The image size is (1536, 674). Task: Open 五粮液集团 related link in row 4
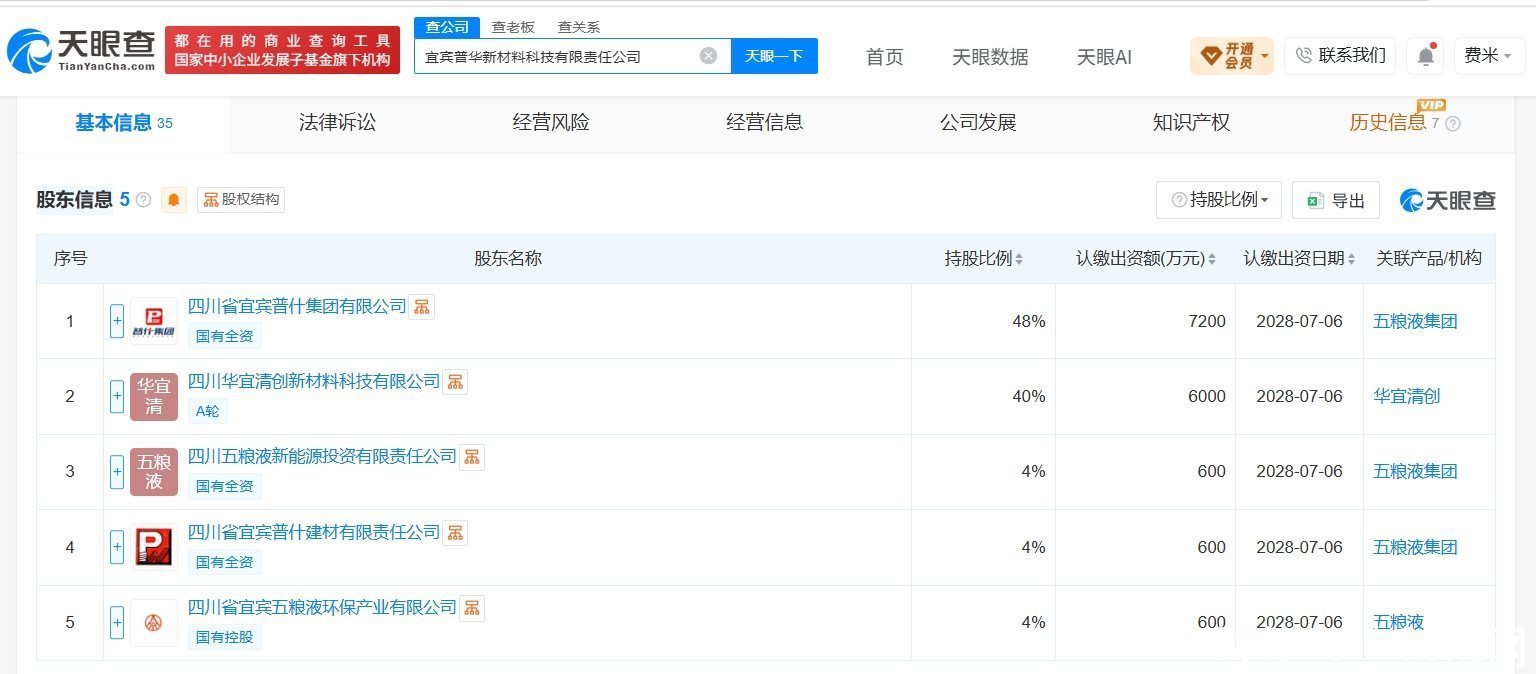pos(1415,547)
